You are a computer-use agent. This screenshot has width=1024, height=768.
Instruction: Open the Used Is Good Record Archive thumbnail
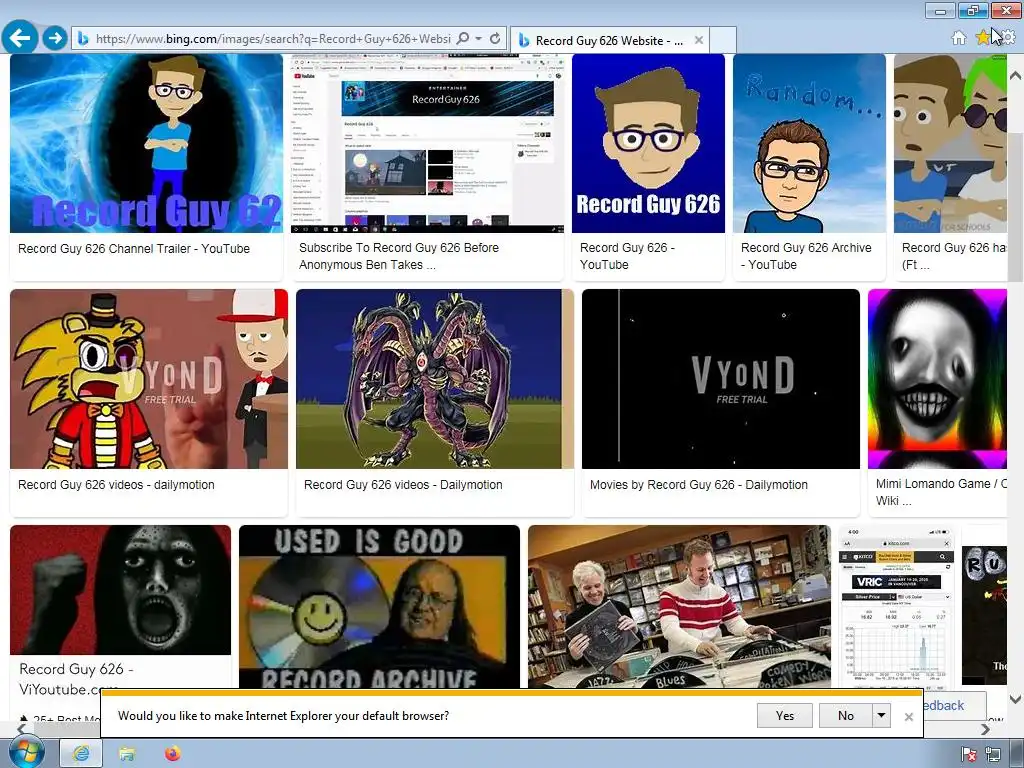[379, 606]
